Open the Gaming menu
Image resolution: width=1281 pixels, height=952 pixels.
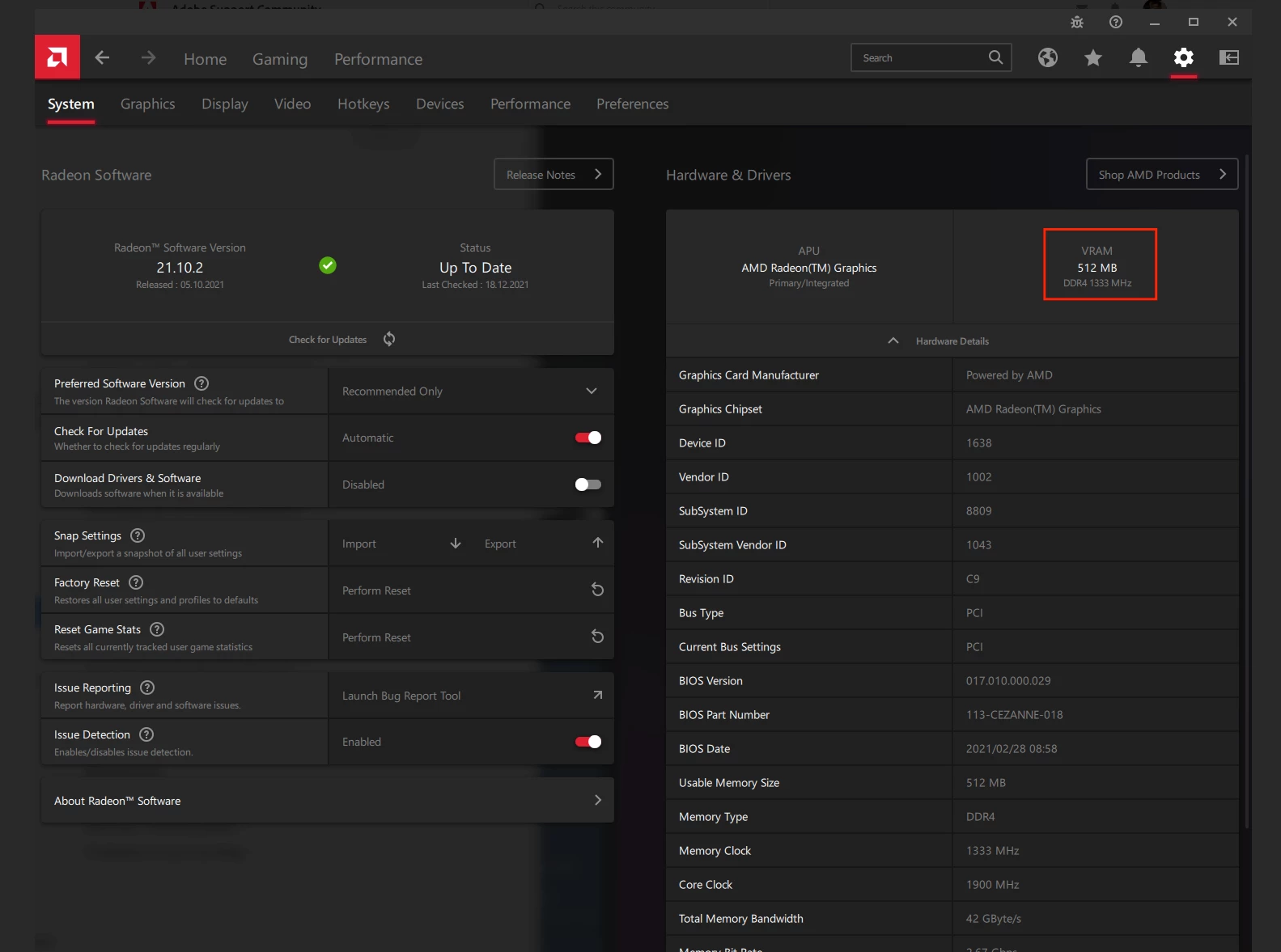(x=280, y=59)
